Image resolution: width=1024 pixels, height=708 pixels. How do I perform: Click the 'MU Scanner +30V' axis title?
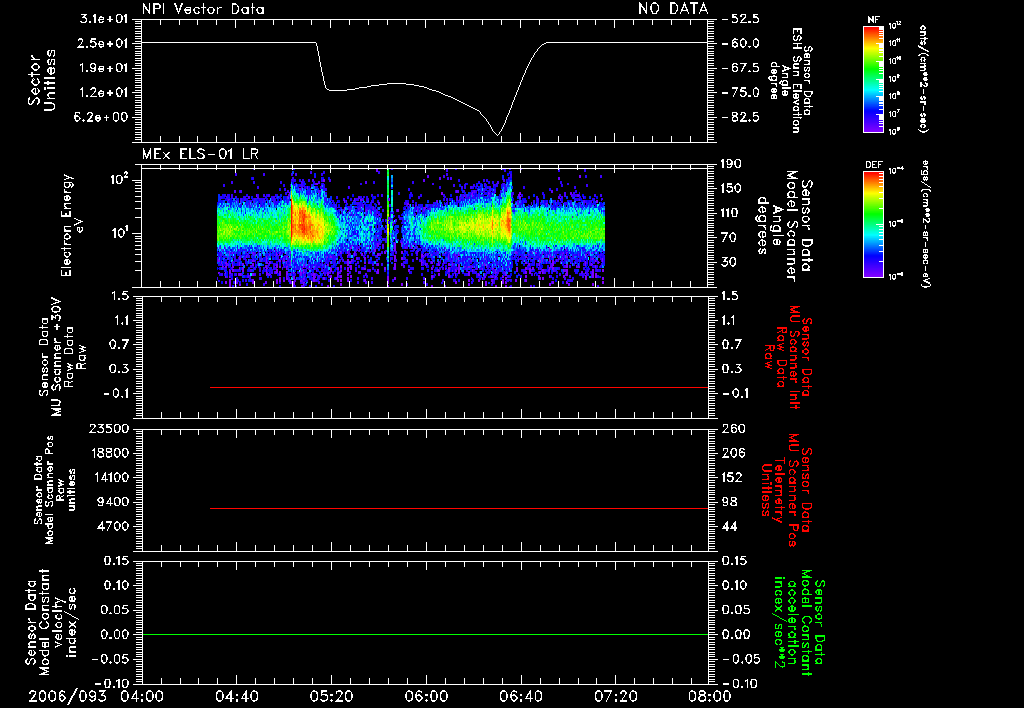click(63, 357)
